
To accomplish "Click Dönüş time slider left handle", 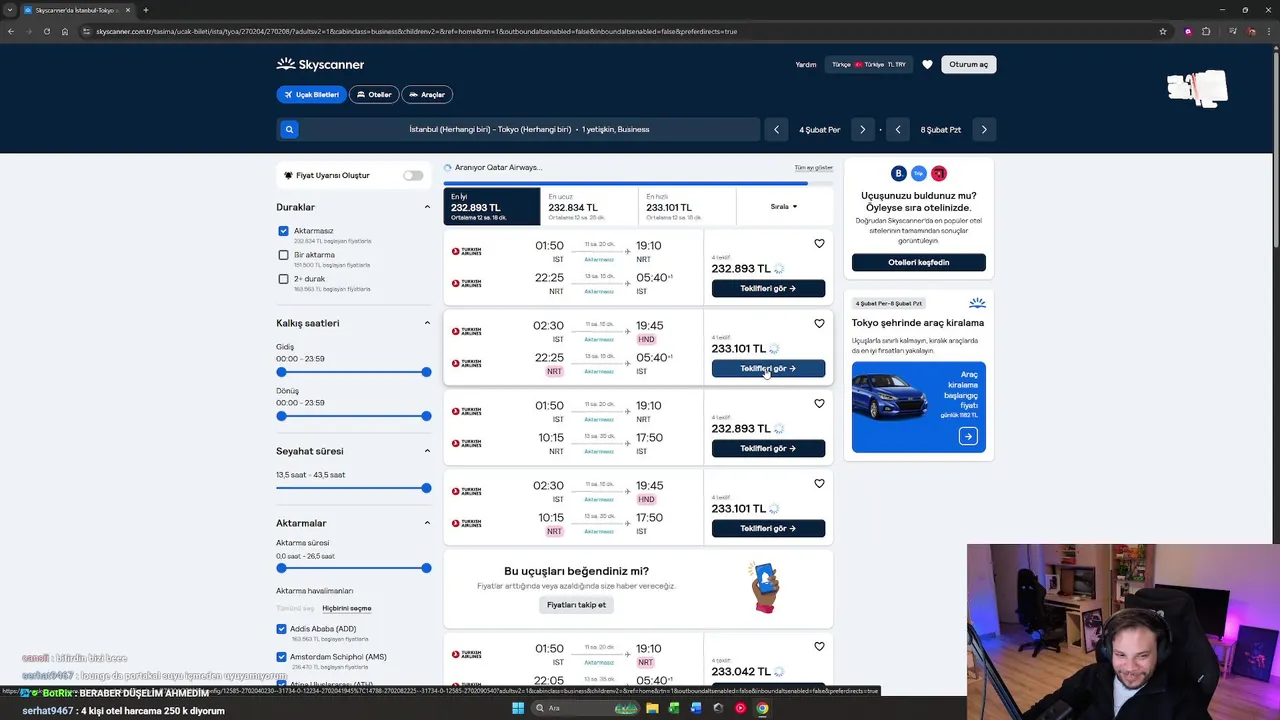I will 281,416.
